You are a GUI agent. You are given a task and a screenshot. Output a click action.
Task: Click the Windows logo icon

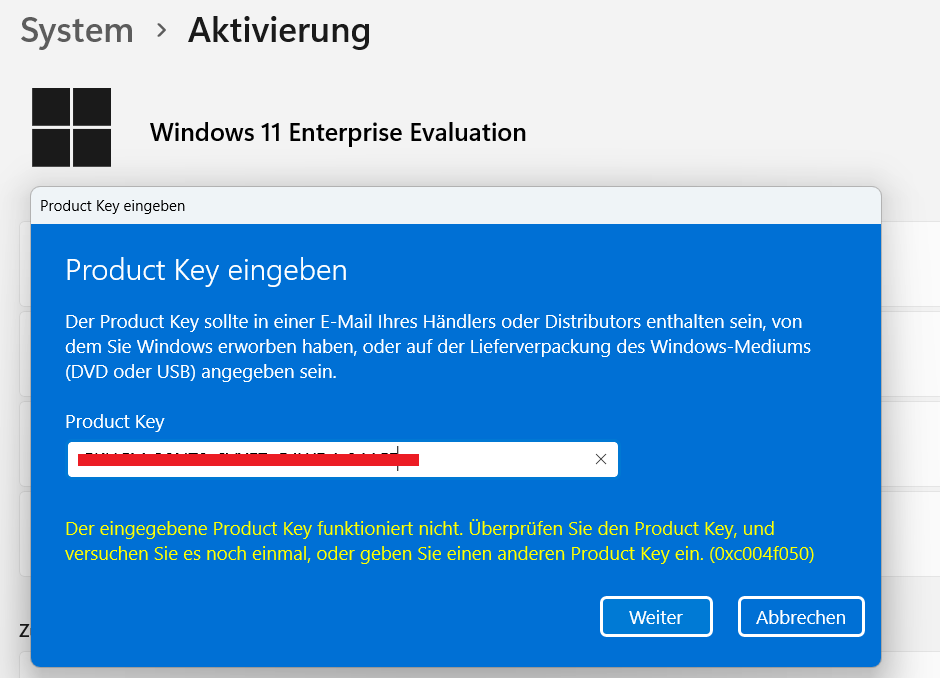click(71, 127)
